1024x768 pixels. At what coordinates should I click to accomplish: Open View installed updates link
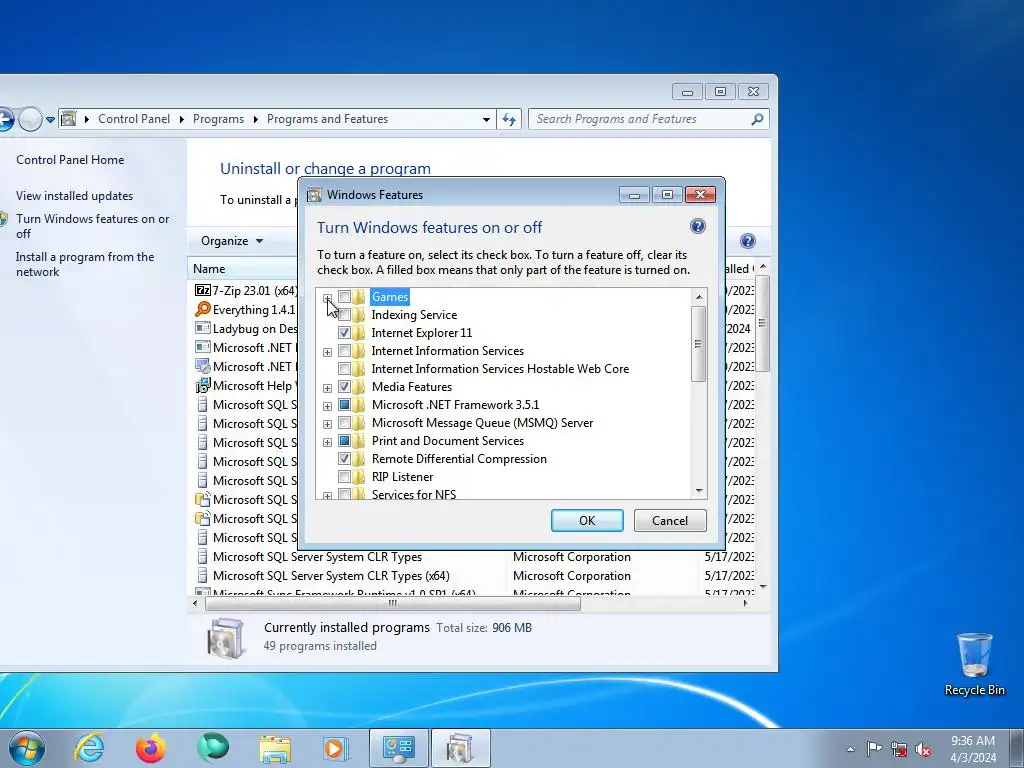[x=74, y=196]
